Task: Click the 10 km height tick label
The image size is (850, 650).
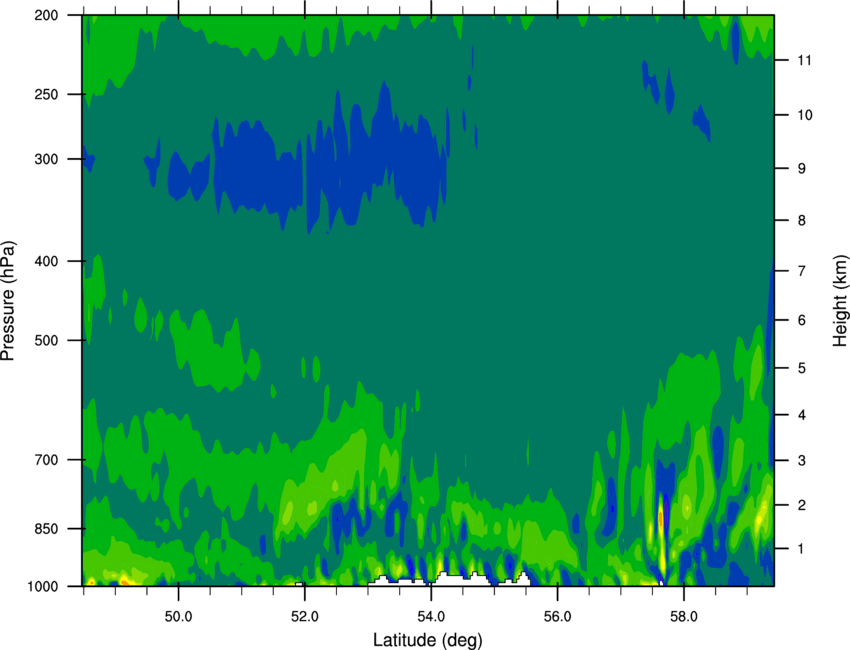Action: [x=804, y=115]
